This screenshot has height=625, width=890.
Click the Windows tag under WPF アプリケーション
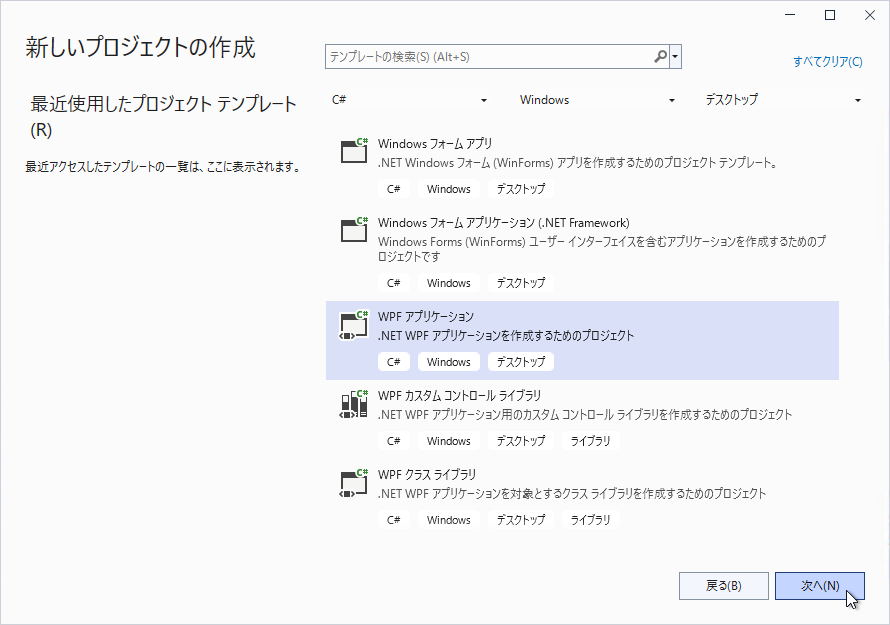[448, 362]
